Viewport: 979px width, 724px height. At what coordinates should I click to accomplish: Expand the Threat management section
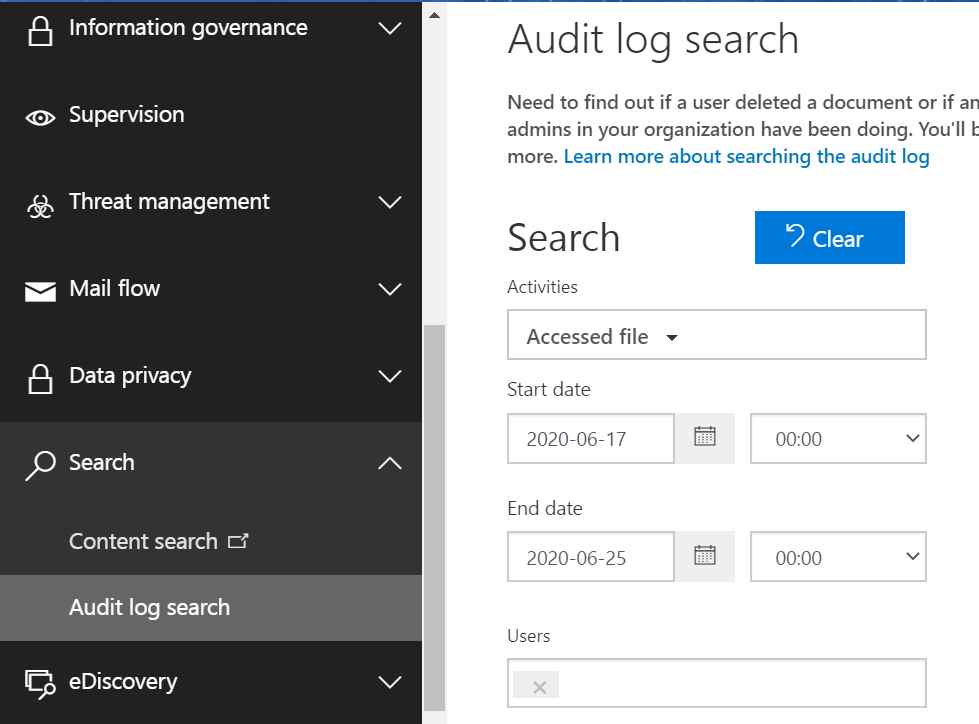tap(390, 203)
